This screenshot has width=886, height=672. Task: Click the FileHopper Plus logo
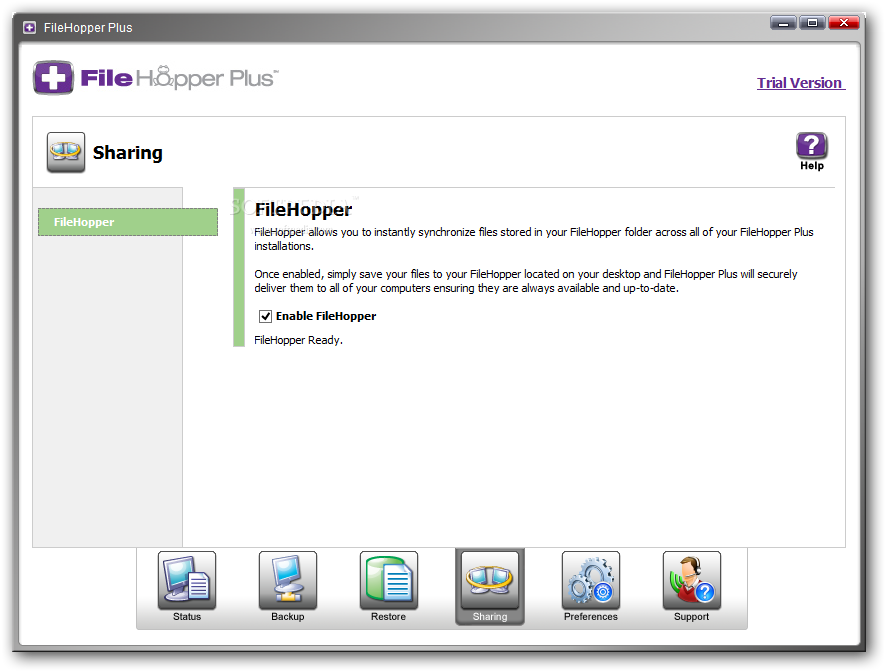click(155, 78)
